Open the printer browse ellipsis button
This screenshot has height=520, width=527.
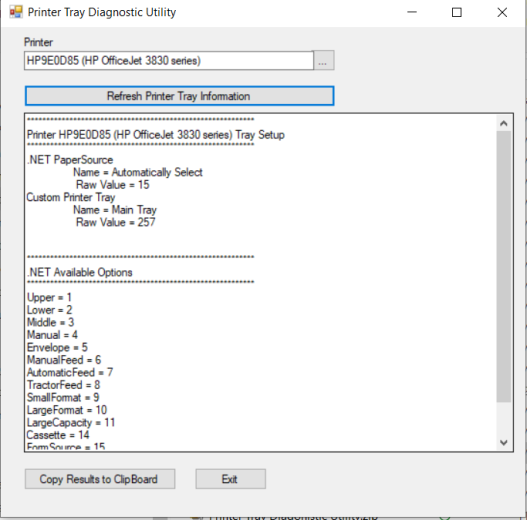pos(324,61)
